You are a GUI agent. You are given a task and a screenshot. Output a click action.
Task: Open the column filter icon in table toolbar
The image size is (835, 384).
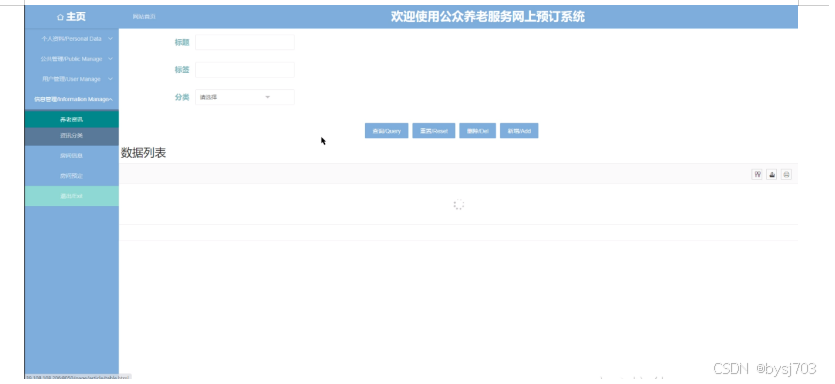(x=757, y=174)
